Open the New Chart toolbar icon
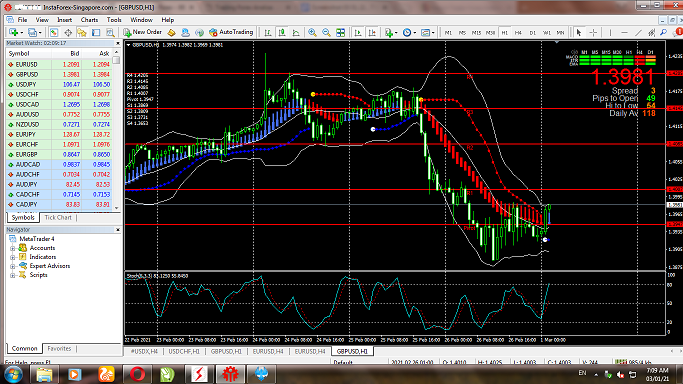The height and width of the screenshot is (384, 683). 13,32
